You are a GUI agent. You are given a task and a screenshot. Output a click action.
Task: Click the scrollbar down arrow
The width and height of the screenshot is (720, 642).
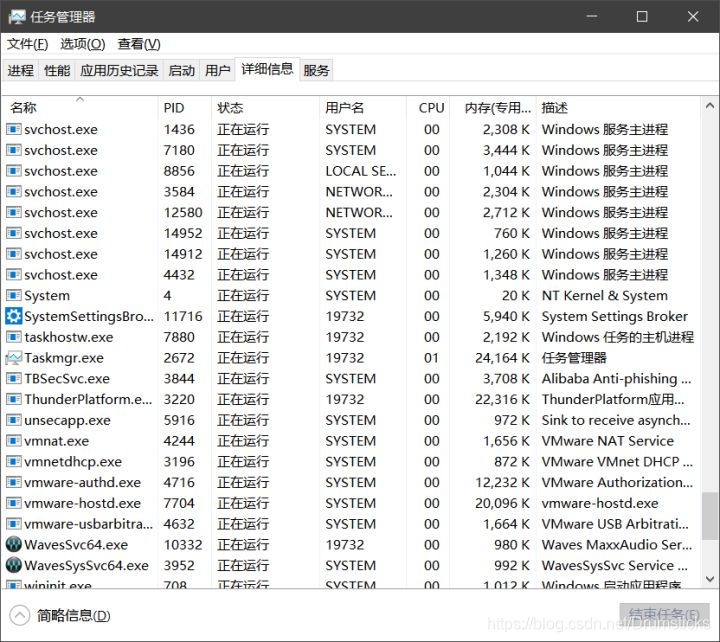click(x=709, y=579)
